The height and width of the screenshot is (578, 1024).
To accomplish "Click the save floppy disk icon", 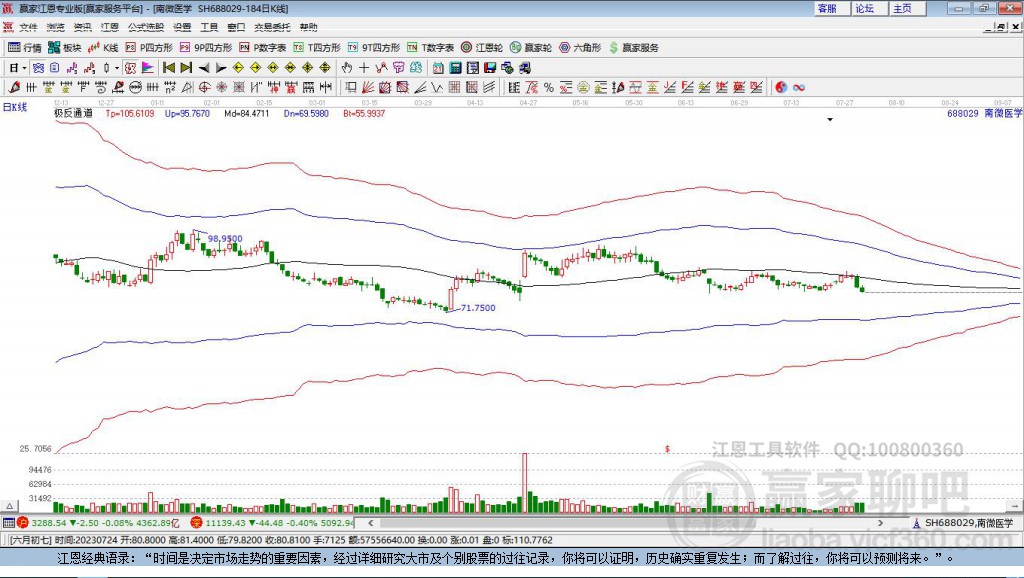I will (x=490, y=68).
